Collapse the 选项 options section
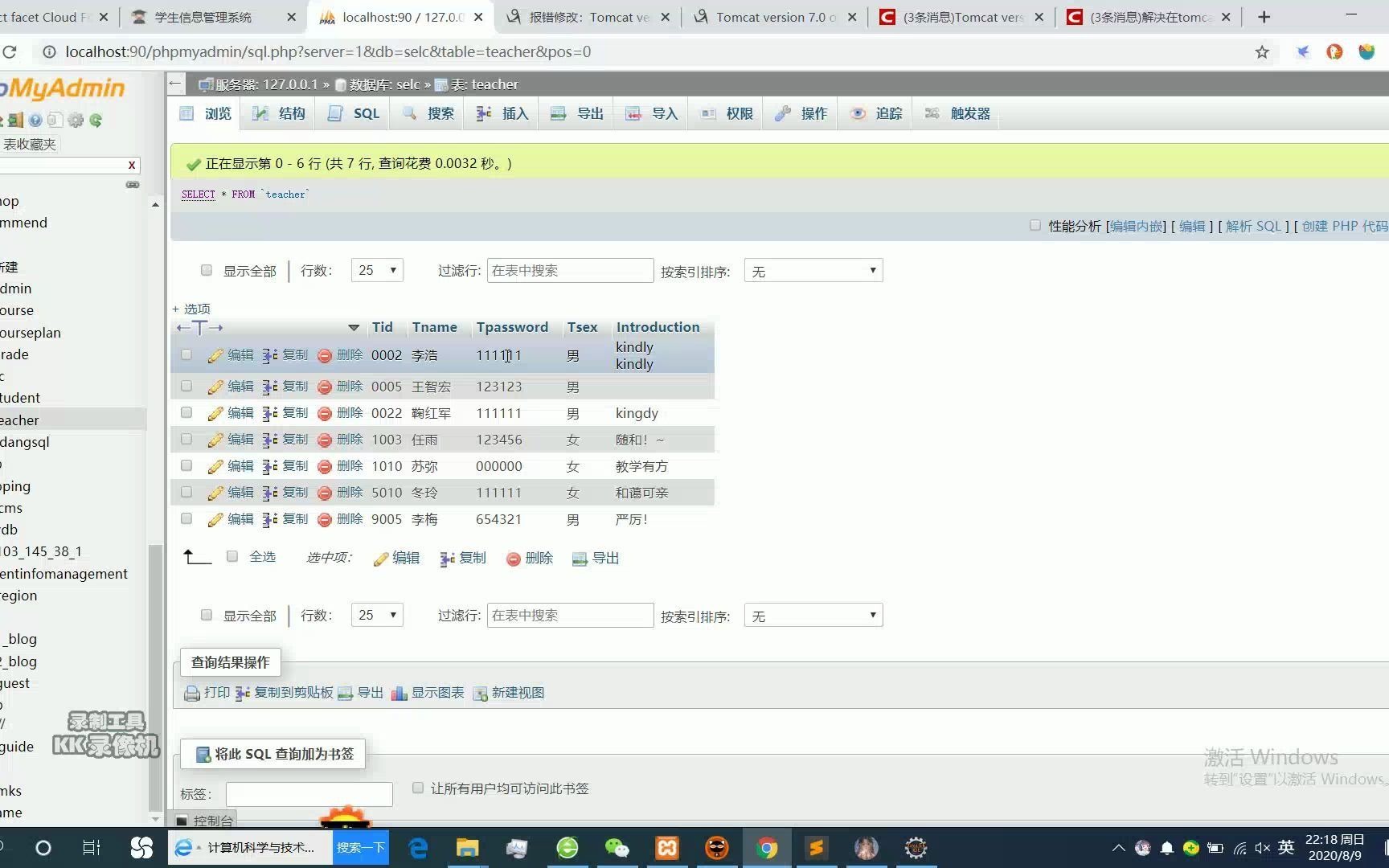This screenshot has height=868, width=1389. point(191,308)
